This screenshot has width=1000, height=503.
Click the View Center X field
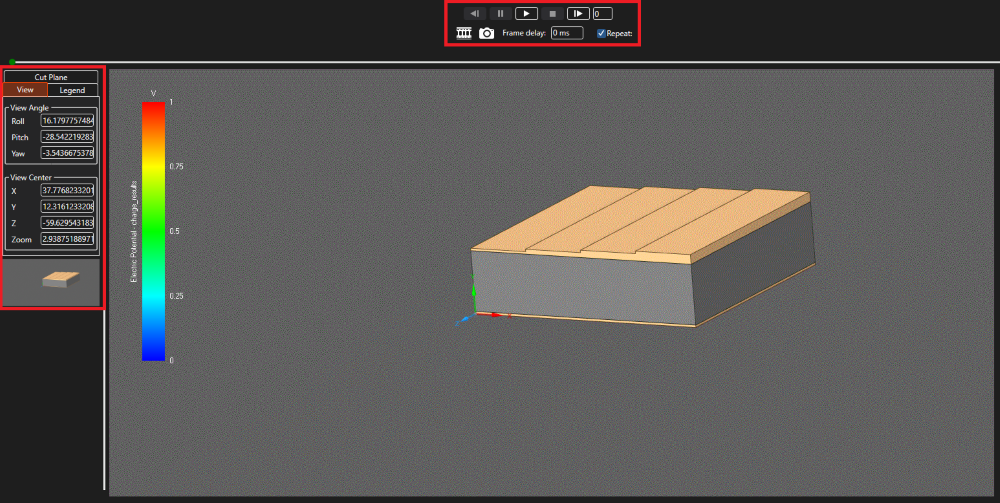coord(68,191)
